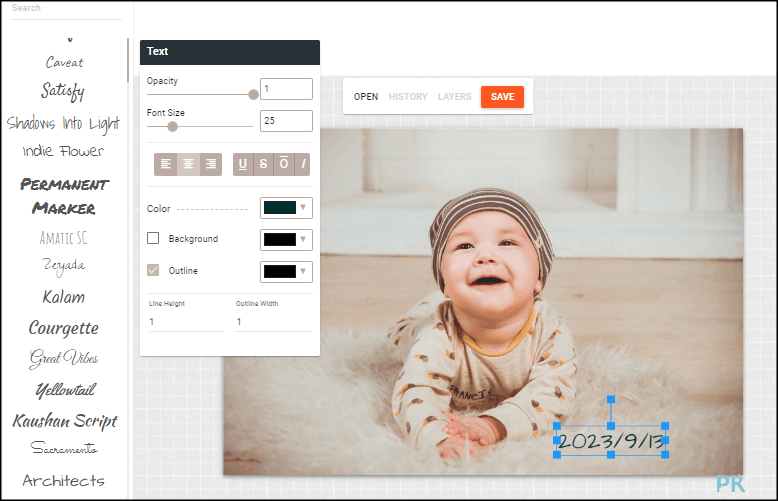Select the Sacramento font
Screen dimensions: 778x501
[64, 448]
